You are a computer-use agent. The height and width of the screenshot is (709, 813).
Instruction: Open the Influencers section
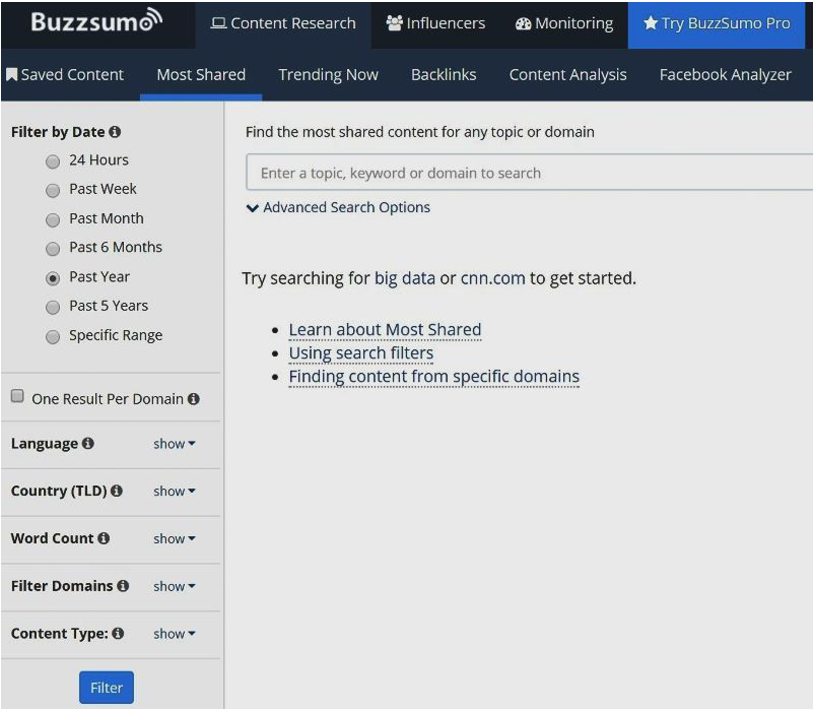pos(436,24)
